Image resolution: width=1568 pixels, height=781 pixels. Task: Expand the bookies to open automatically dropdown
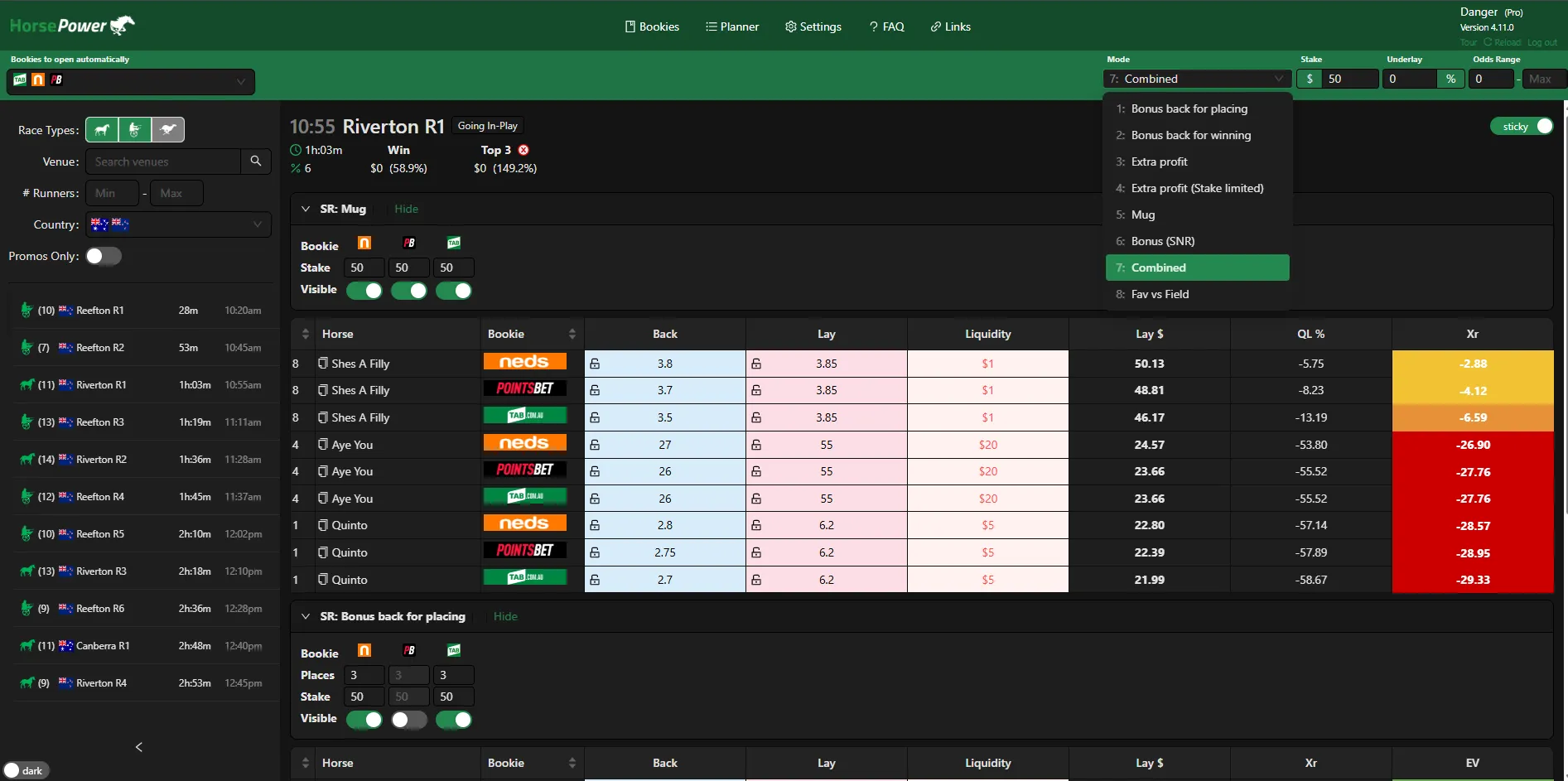click(x=240, y=82)
